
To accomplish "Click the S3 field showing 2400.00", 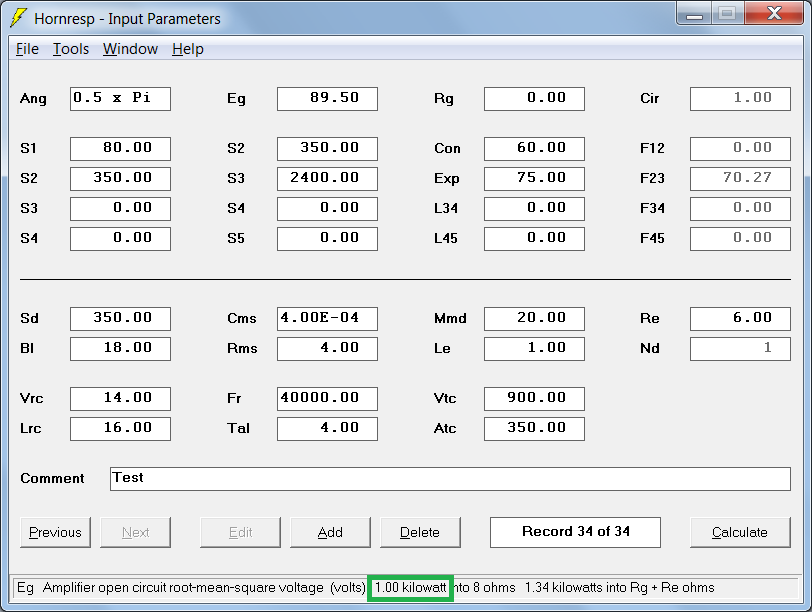I will [x=327, y=179].
